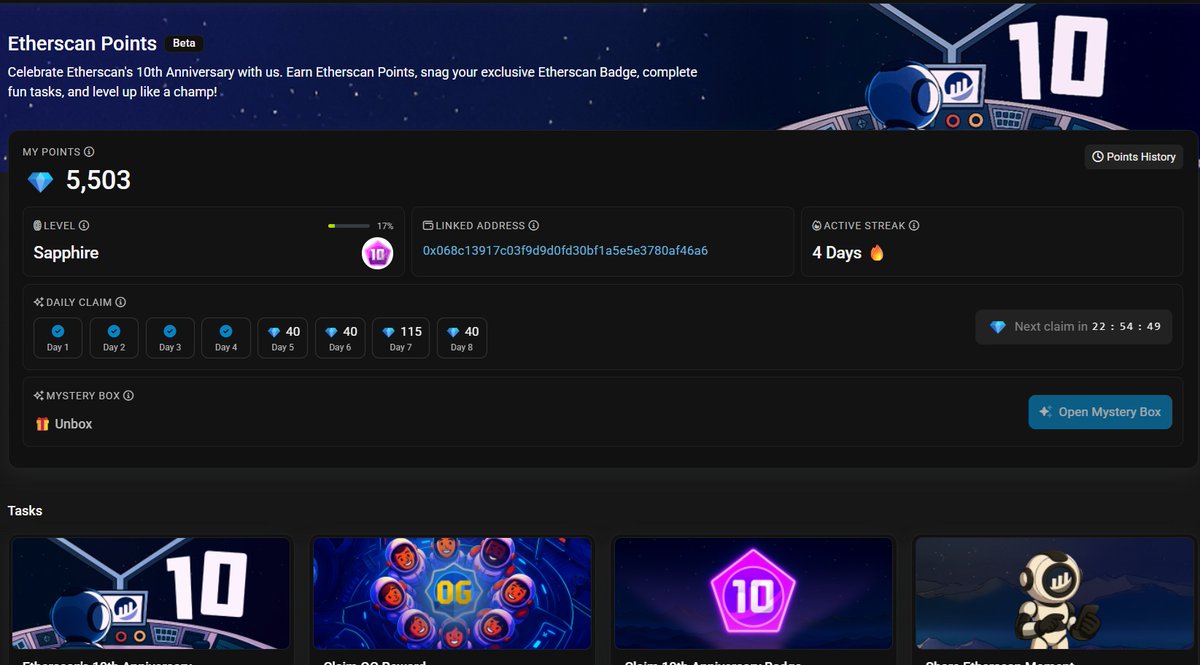Click the info icon beside ACTIVE STREAK

click(914, 226)
